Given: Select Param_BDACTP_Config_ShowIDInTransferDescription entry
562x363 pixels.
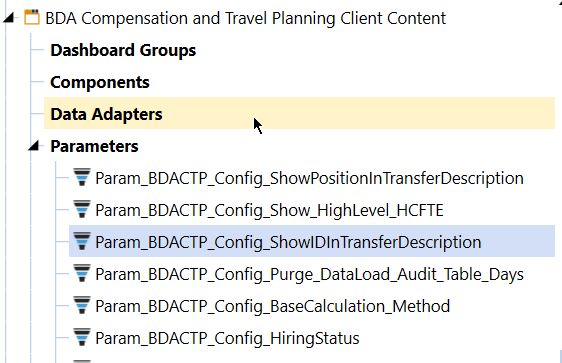Looking at the screenshot, I should point(288,242).
